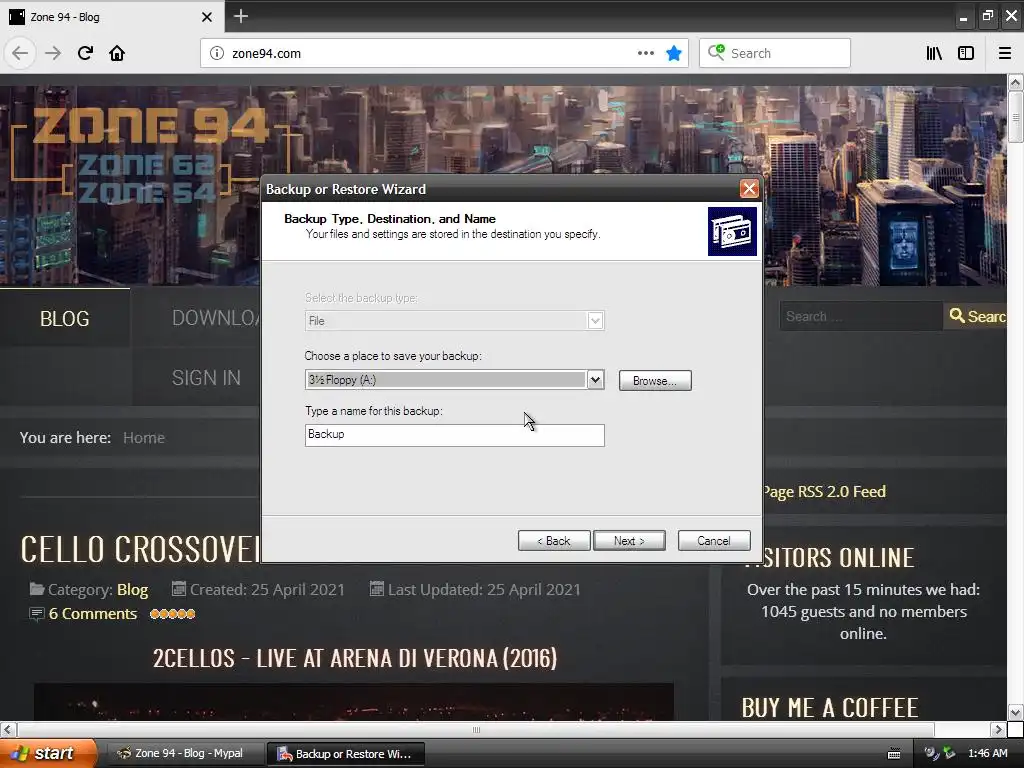This screenshot has height=768, width=1024.
Task: Click the five-star rating icons
Action: [x=172, y=614]
